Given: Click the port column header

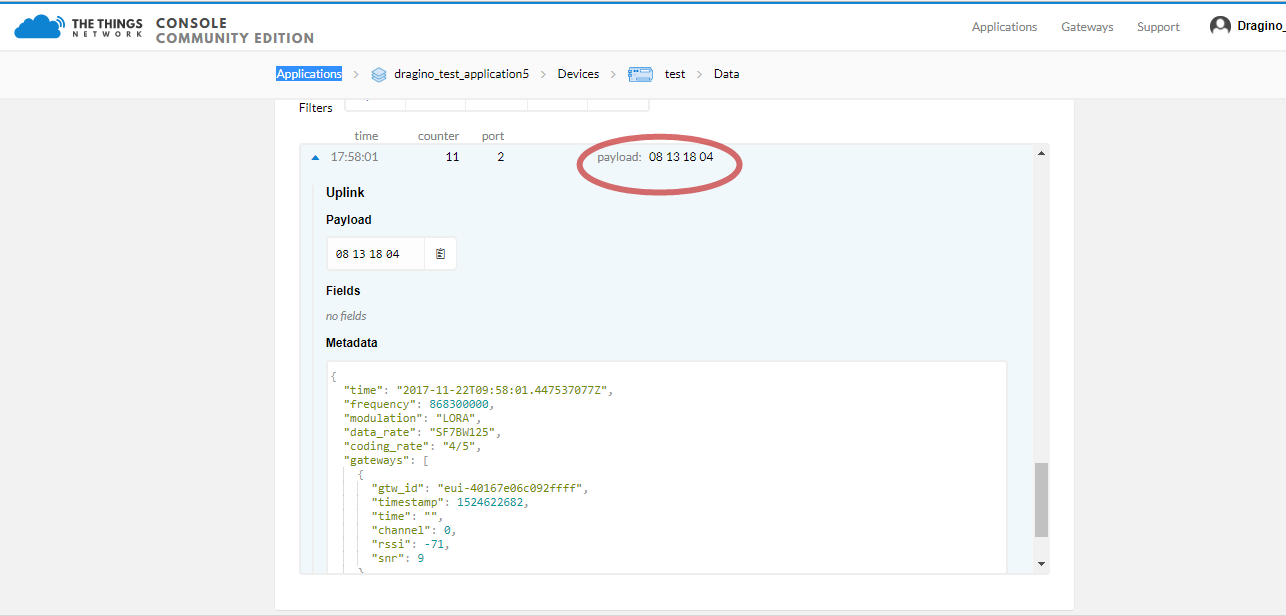Looking at the screenshot, I should 493,136.
